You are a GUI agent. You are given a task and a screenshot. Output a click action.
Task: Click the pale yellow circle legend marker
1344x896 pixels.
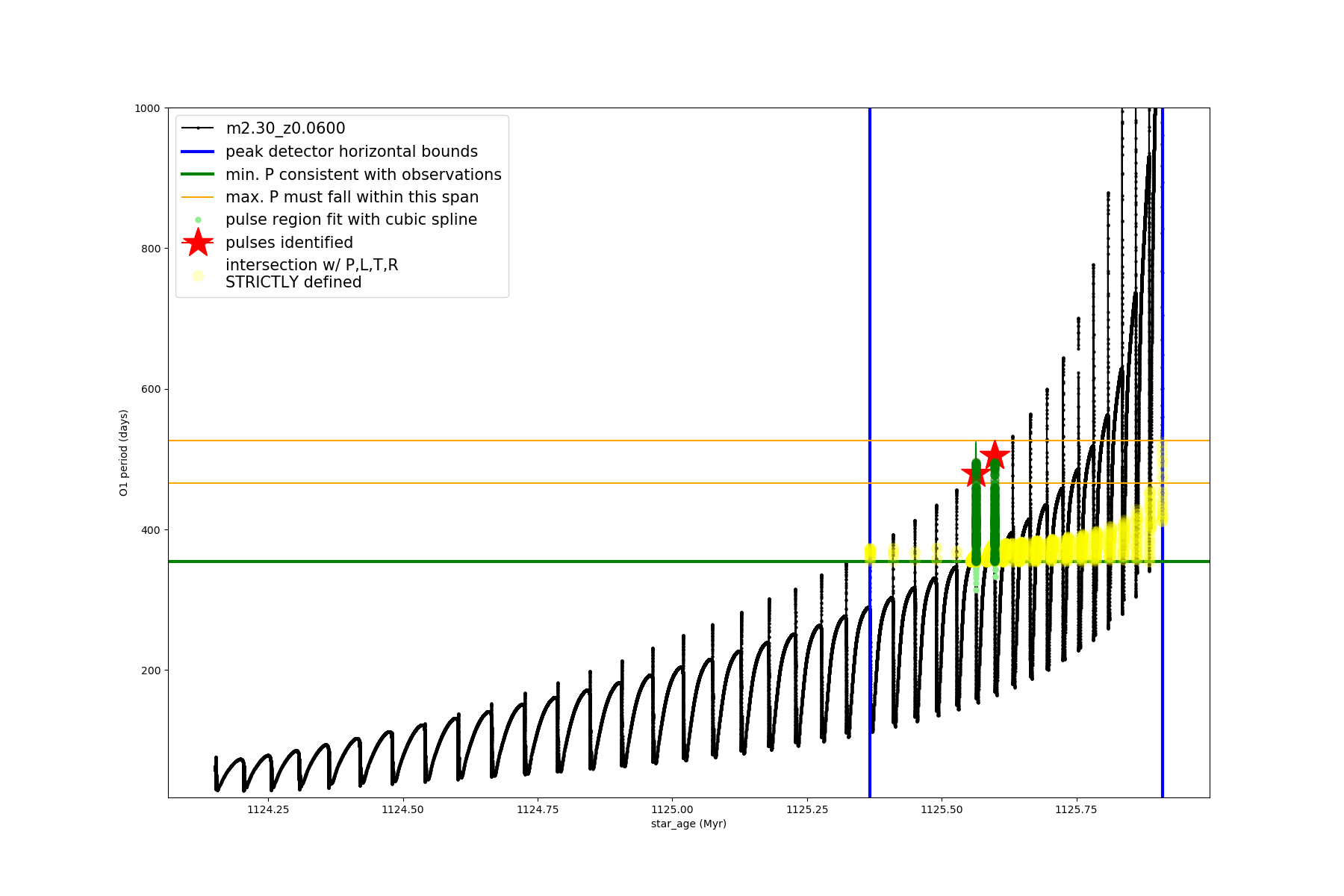(x=198, y=276)
